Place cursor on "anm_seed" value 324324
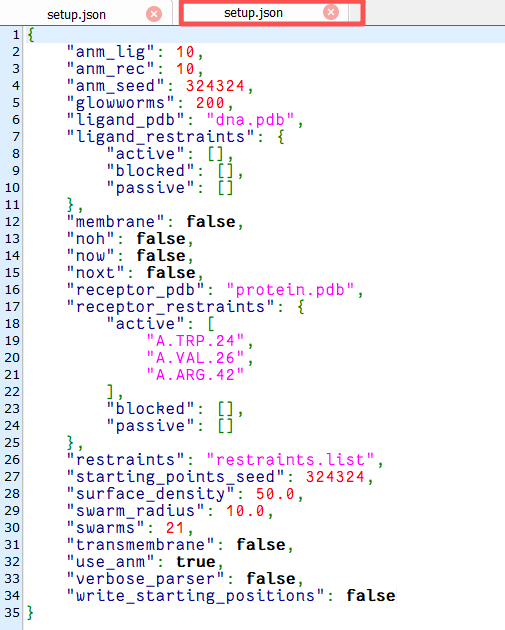The image size is (505, 630). pyautogui.click(x=215, y=86)
